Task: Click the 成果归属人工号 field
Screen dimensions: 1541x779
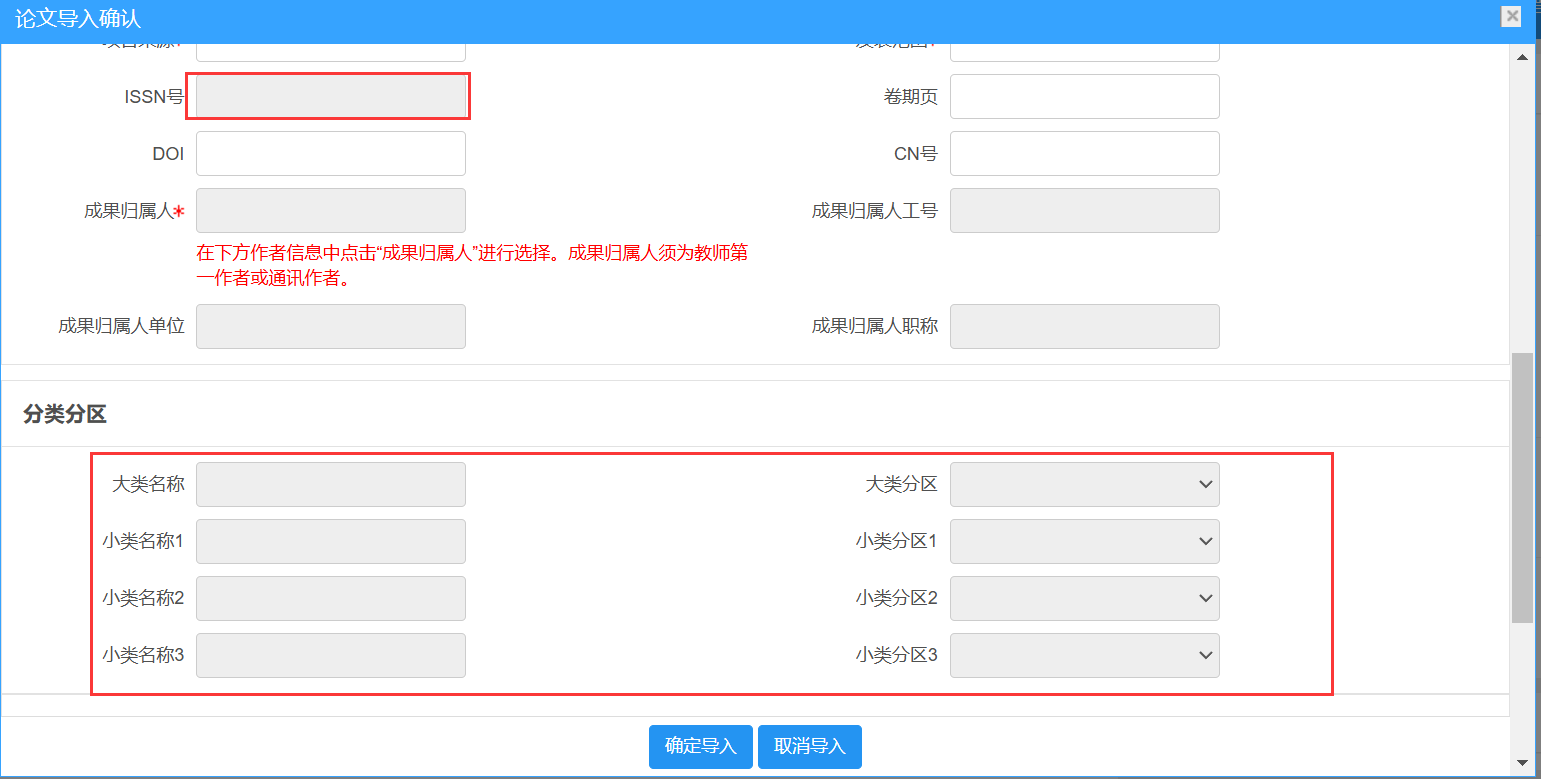Action: (1084, 211)
